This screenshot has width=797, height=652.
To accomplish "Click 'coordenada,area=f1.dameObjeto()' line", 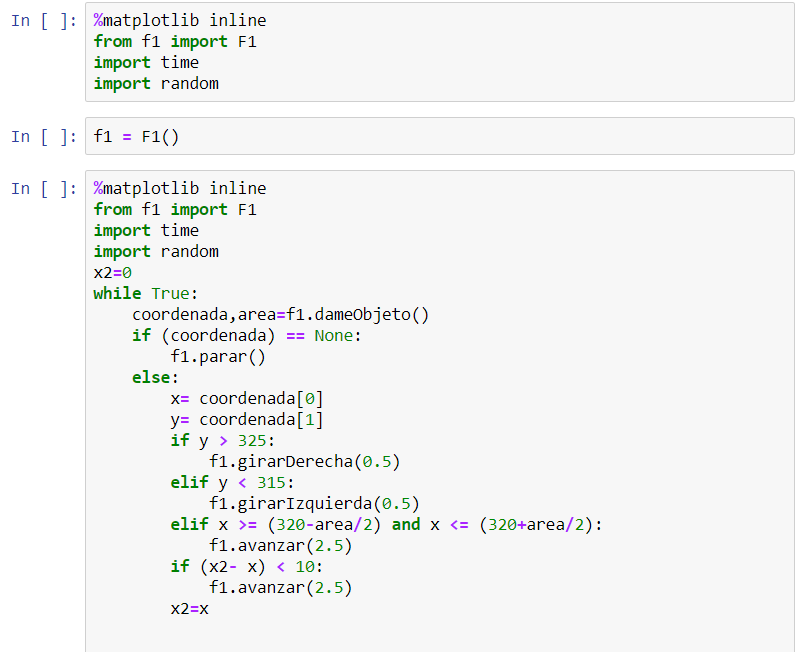I will pyautogui.click(x=281, y=315).
